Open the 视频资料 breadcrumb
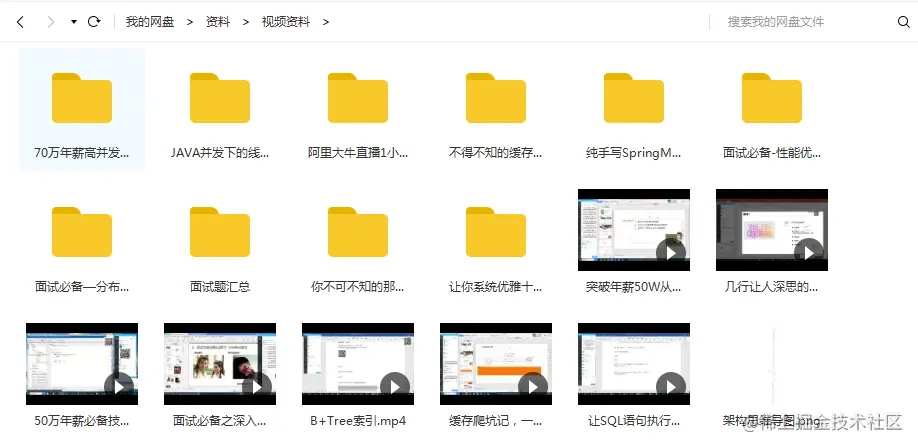The height and width of the screenshot is (448, 918). (286, 22)
